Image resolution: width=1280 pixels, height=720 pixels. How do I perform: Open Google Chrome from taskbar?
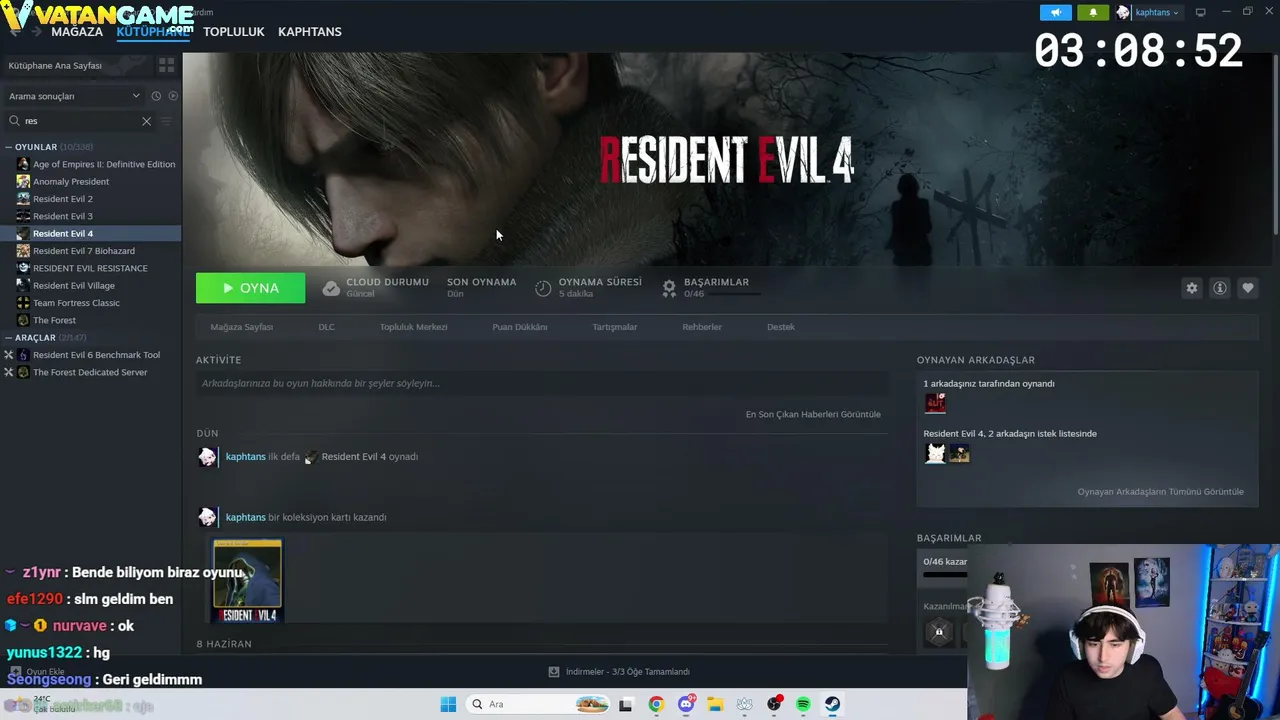click(x=656, y=704)
